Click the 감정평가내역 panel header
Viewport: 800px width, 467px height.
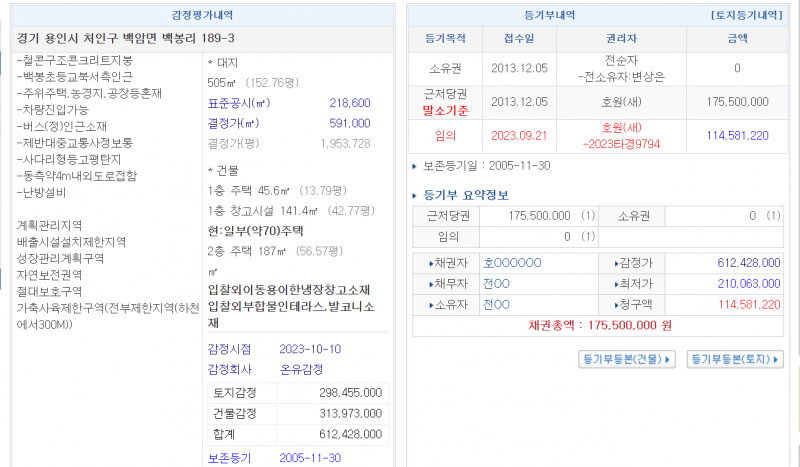pyautogui.click(x=200, y=15)
